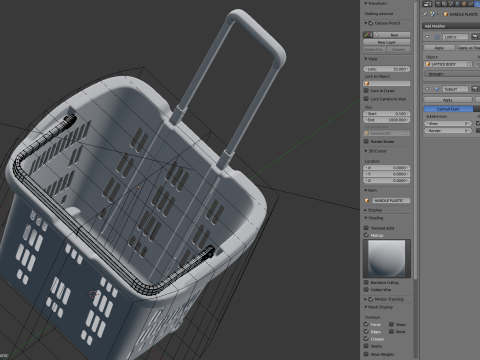Collapse the Item panel
Viewport: 480px width, 360px height.
pos(366,190)
